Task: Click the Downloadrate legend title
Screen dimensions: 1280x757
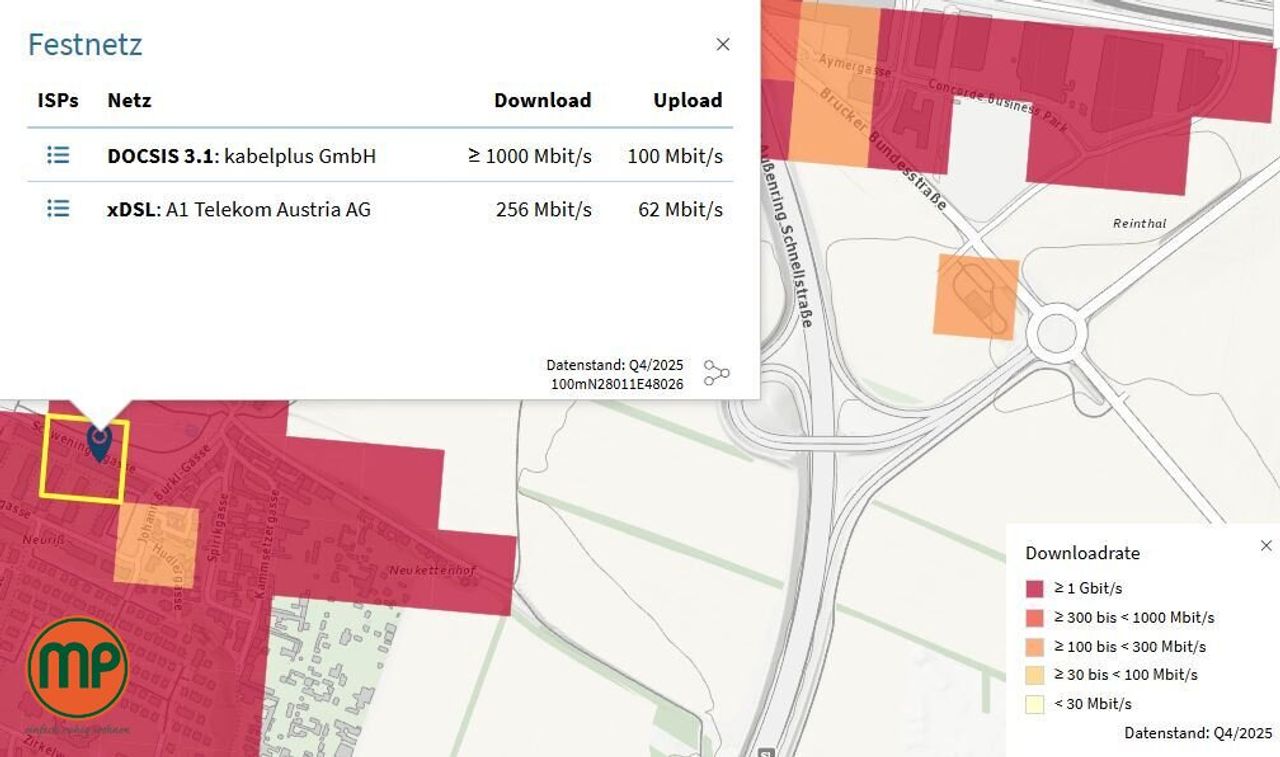Action: 1083,553
